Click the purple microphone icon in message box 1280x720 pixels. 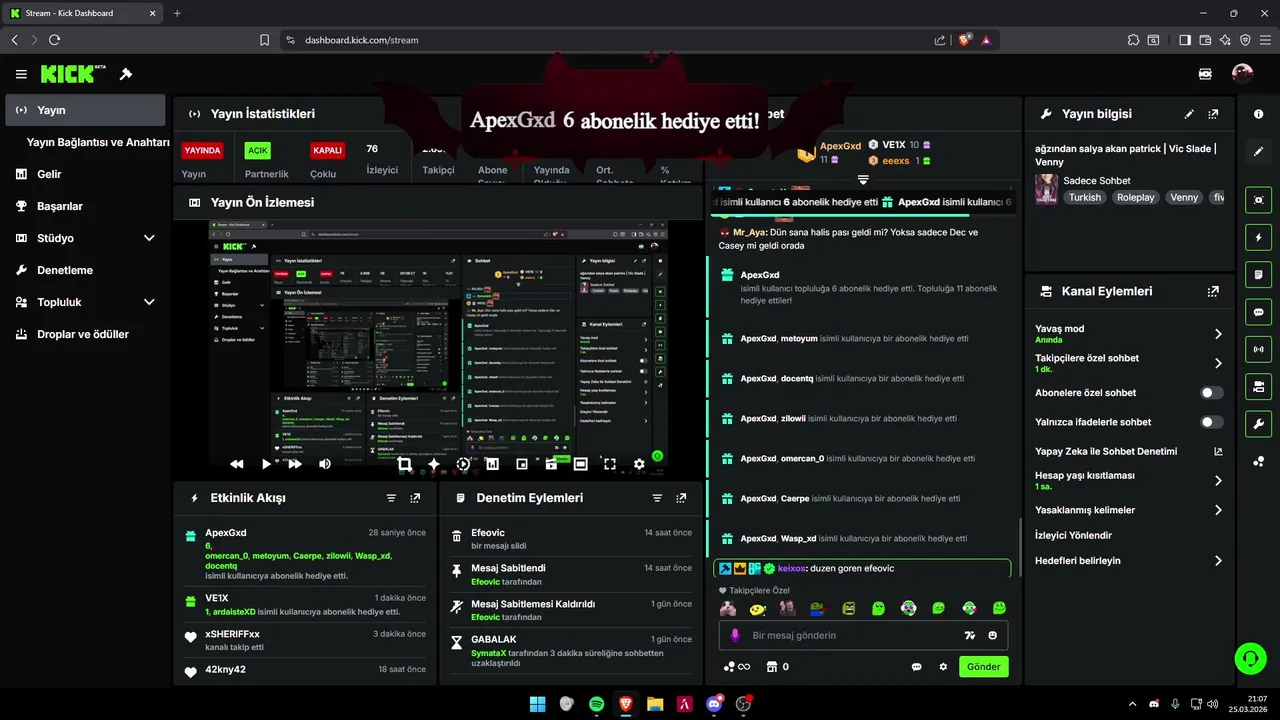pos(735,635)
